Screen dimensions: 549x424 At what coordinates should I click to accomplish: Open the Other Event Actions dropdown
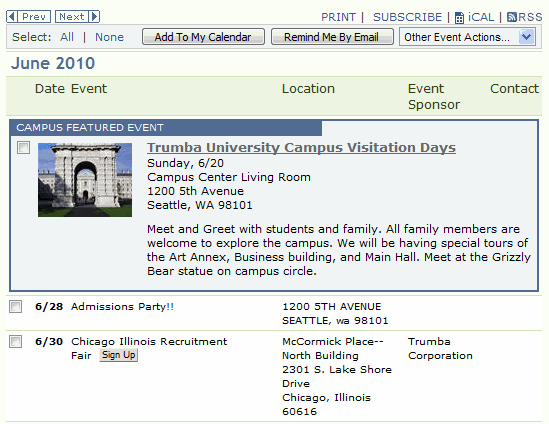(x=467, y=37)
